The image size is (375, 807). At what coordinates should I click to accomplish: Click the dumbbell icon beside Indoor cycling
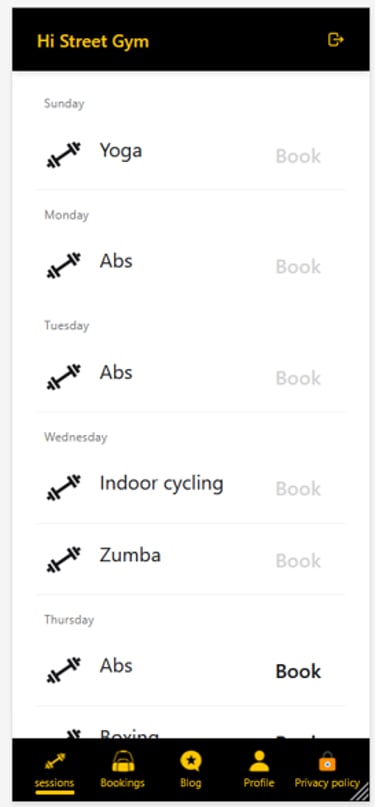(x=64, y=487)
